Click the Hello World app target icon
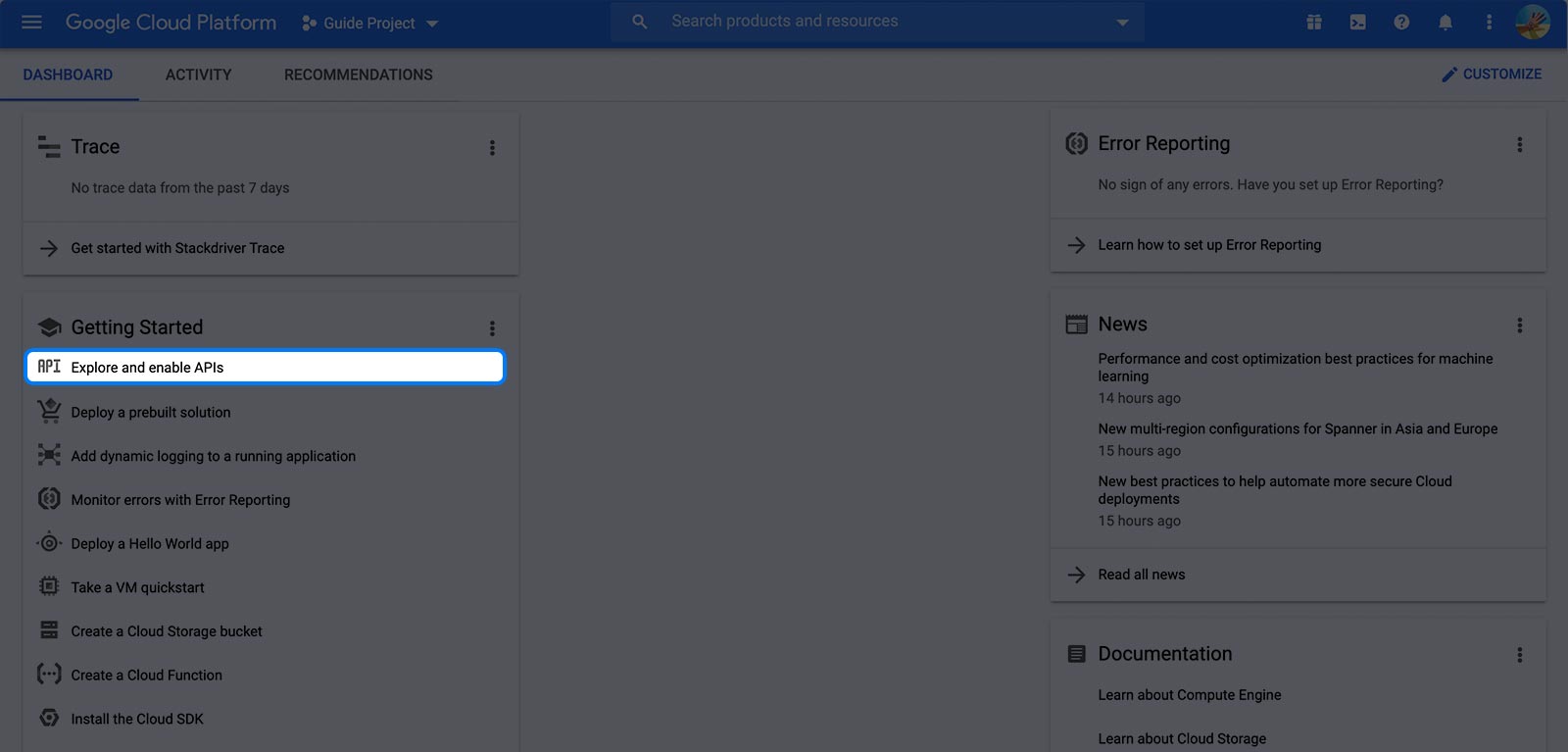This screenshot has height=752, width=1568. click(49, 543)
